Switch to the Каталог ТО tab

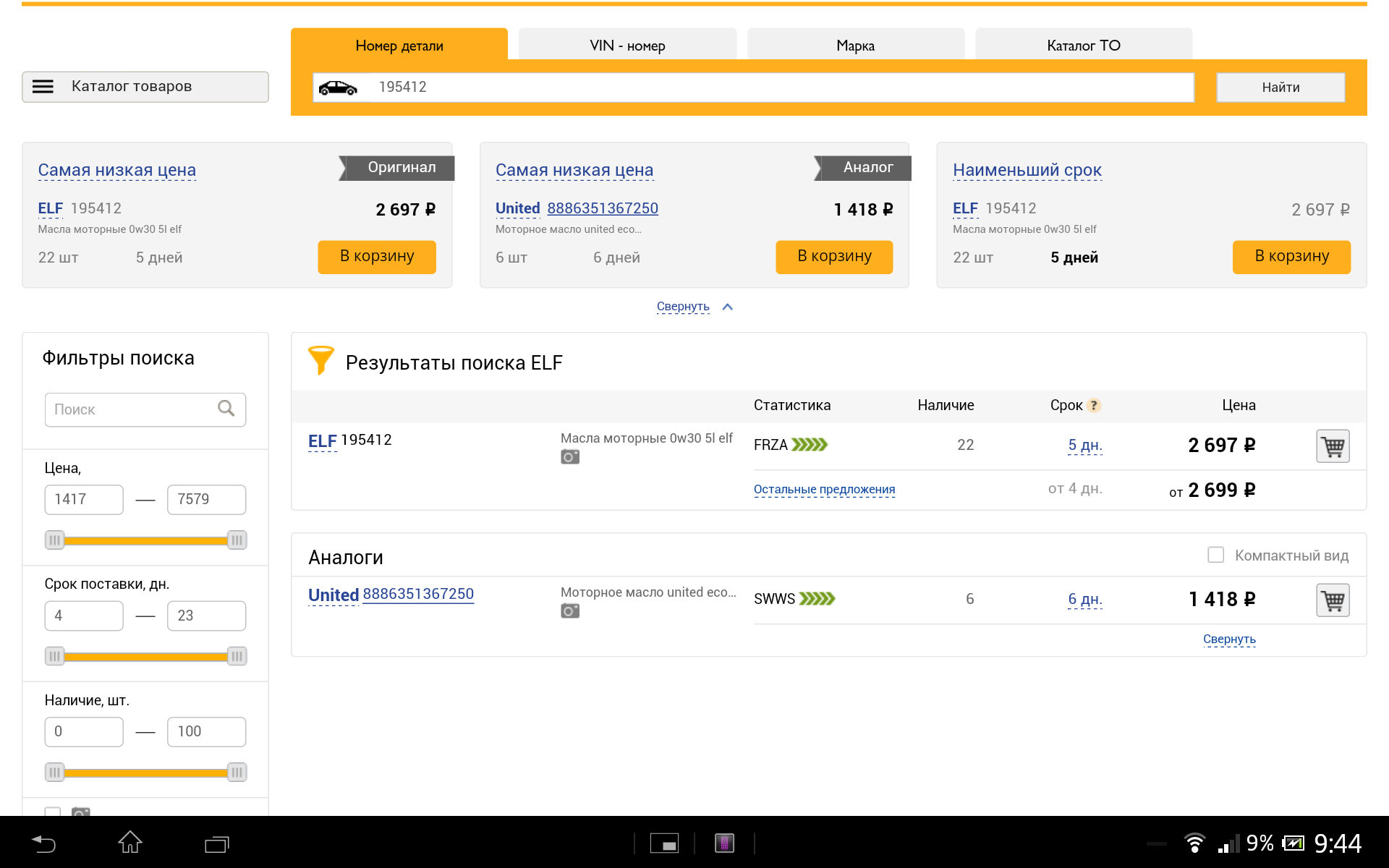(x=1083, y=45)
